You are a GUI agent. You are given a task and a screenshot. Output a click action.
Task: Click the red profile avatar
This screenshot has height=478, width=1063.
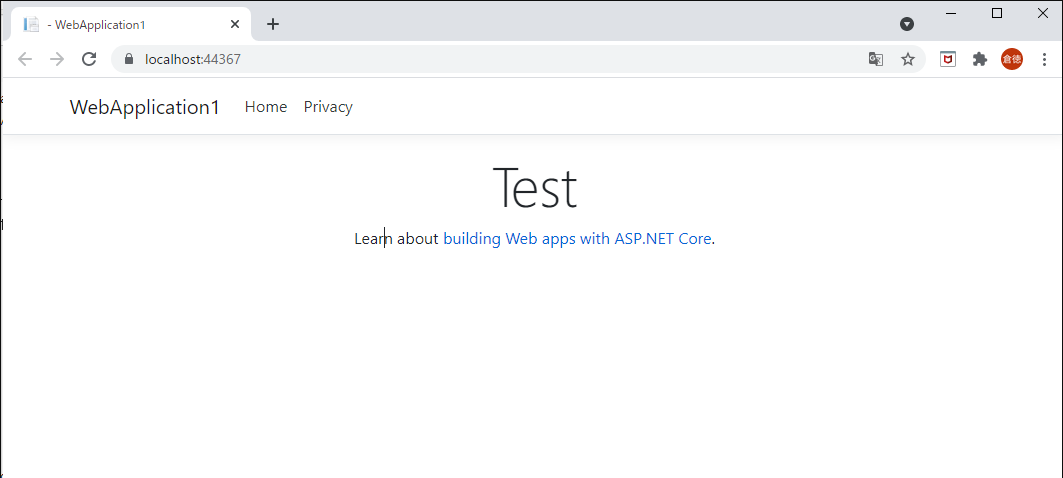pyautogui.click(x=1012, y=59)
